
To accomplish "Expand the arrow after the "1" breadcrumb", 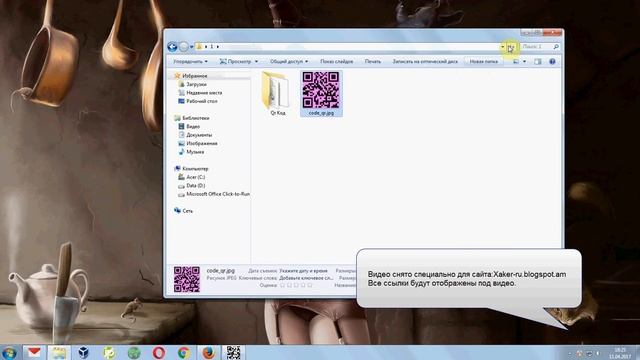I will point(218,47).
